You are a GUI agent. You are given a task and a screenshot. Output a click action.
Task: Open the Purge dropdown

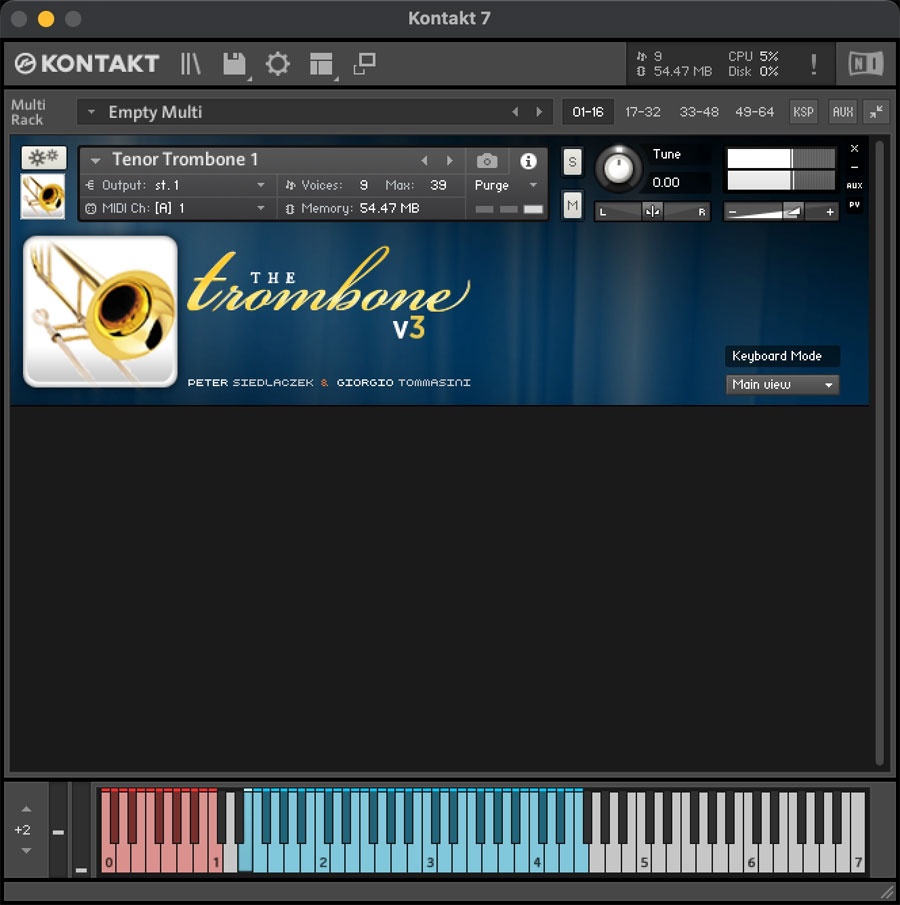505,186
